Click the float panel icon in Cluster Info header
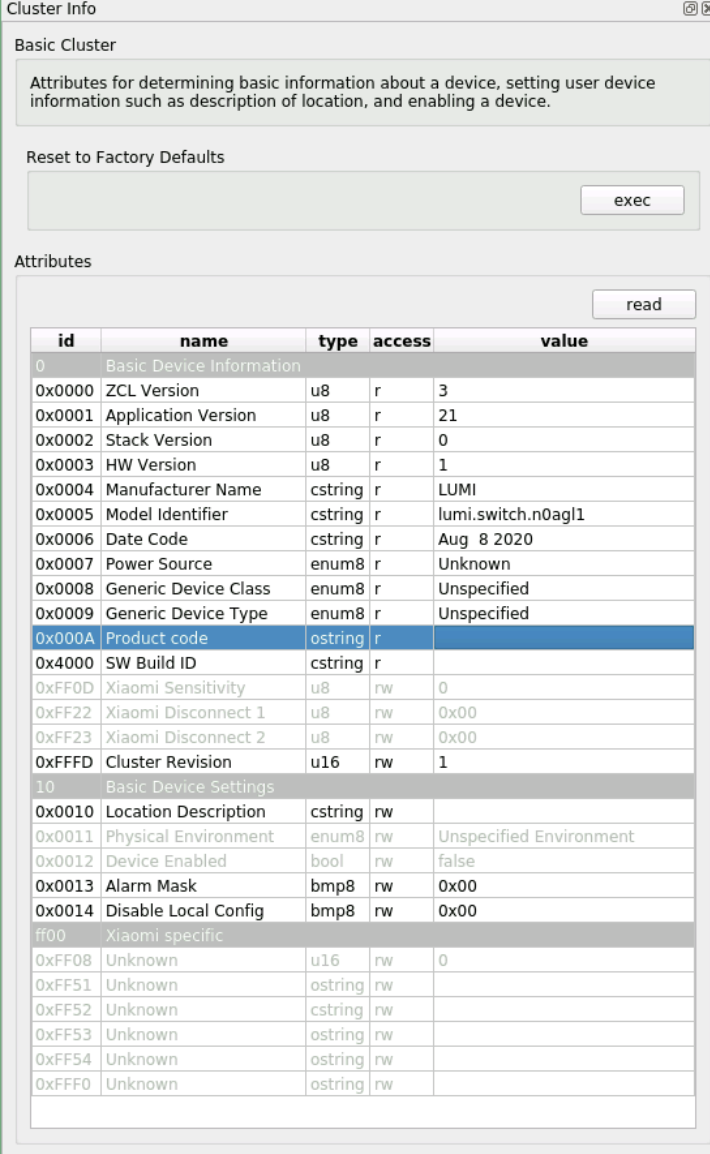Screen dimensions: 710x1154 pyautogui.click(x=689, y=9)
